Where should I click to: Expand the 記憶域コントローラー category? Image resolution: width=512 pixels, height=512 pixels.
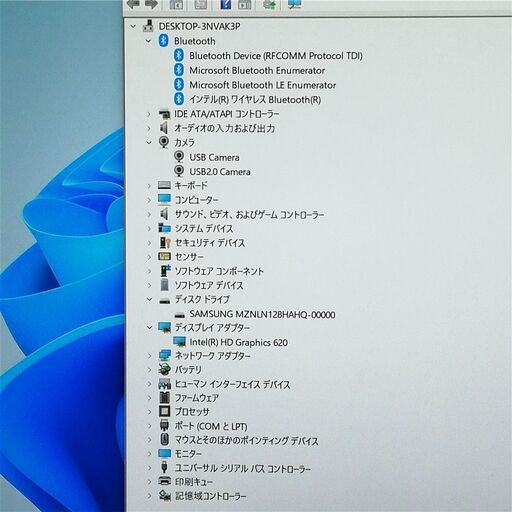click(149, 496)
